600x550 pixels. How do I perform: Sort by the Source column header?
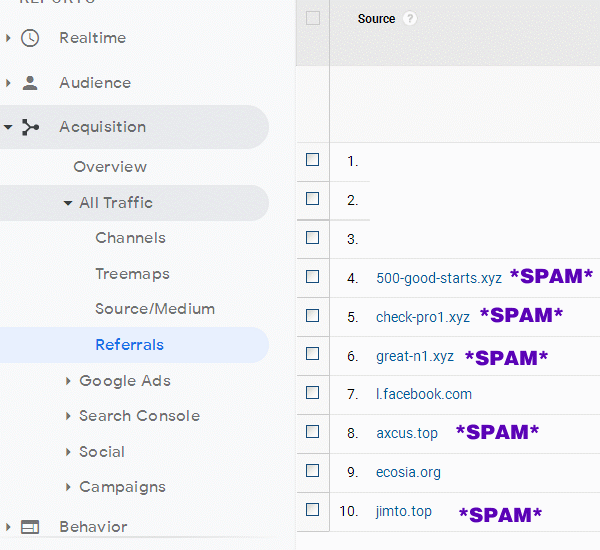376,19
